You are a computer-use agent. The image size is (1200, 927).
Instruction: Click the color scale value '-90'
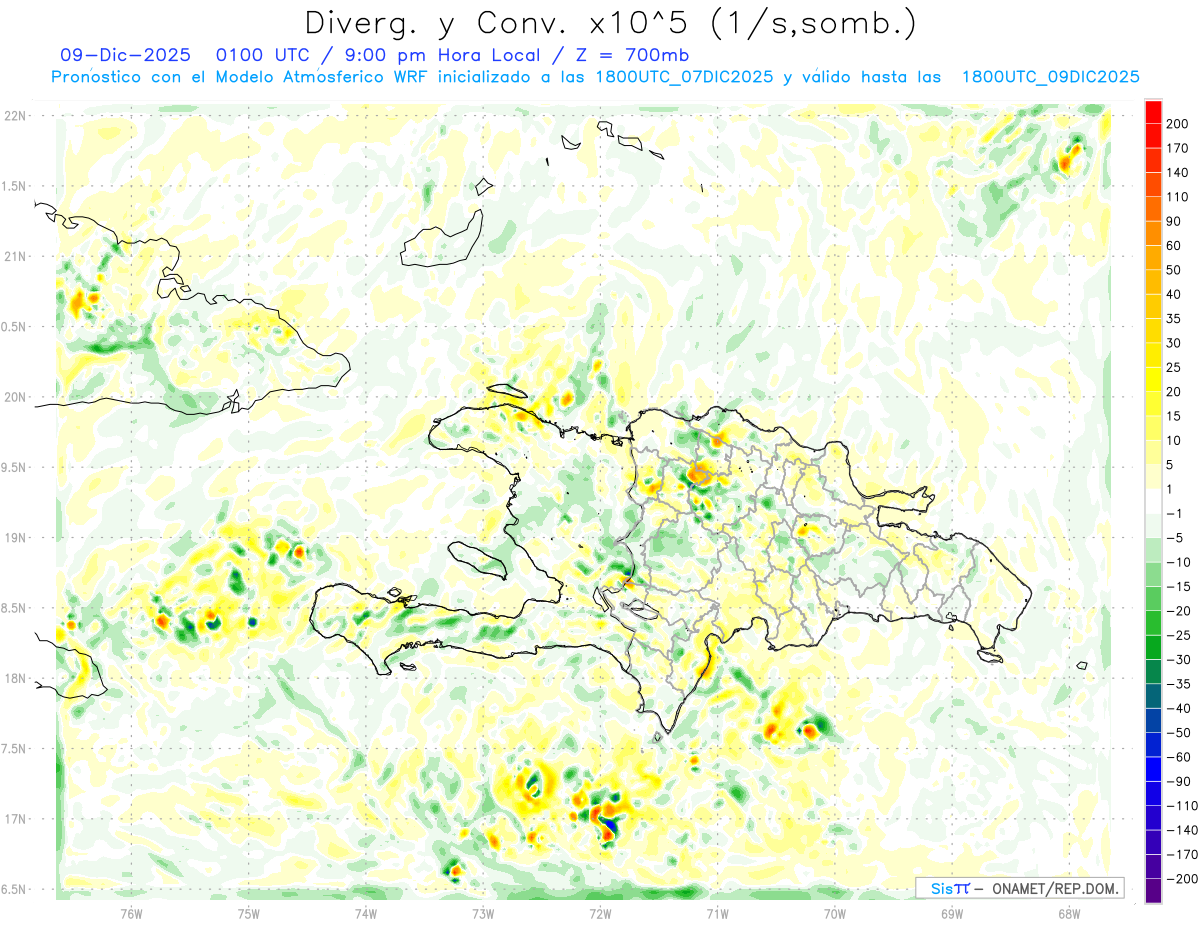pos(1177,781)
